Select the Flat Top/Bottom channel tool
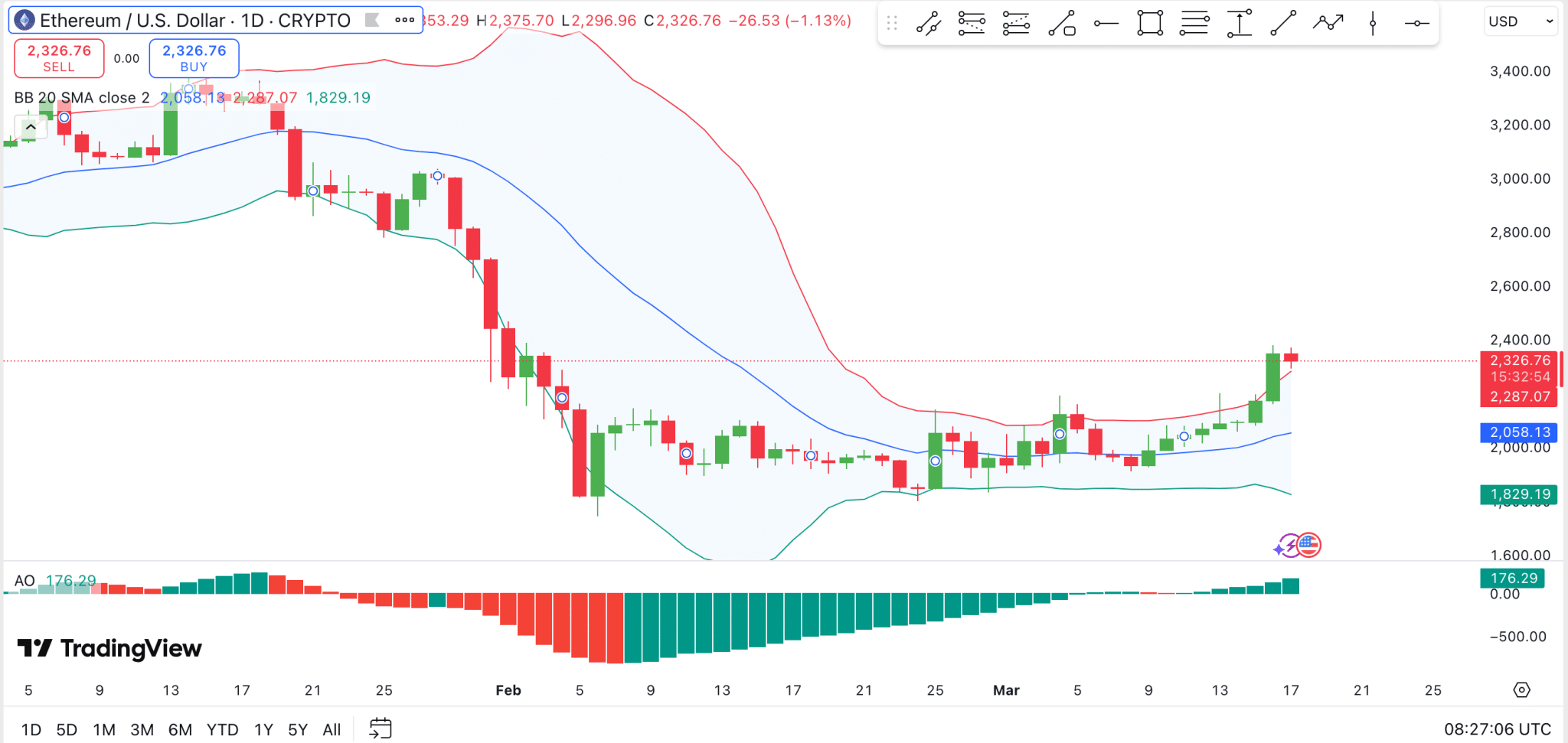1568x743 pixels. pos(972,24)
